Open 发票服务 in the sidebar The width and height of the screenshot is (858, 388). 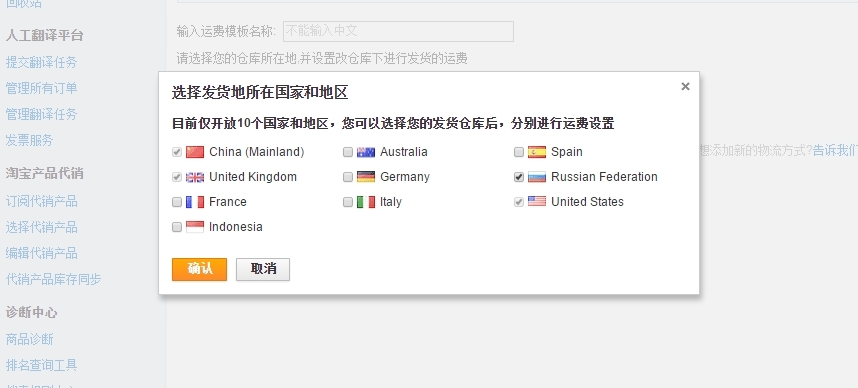coord(30,140)
